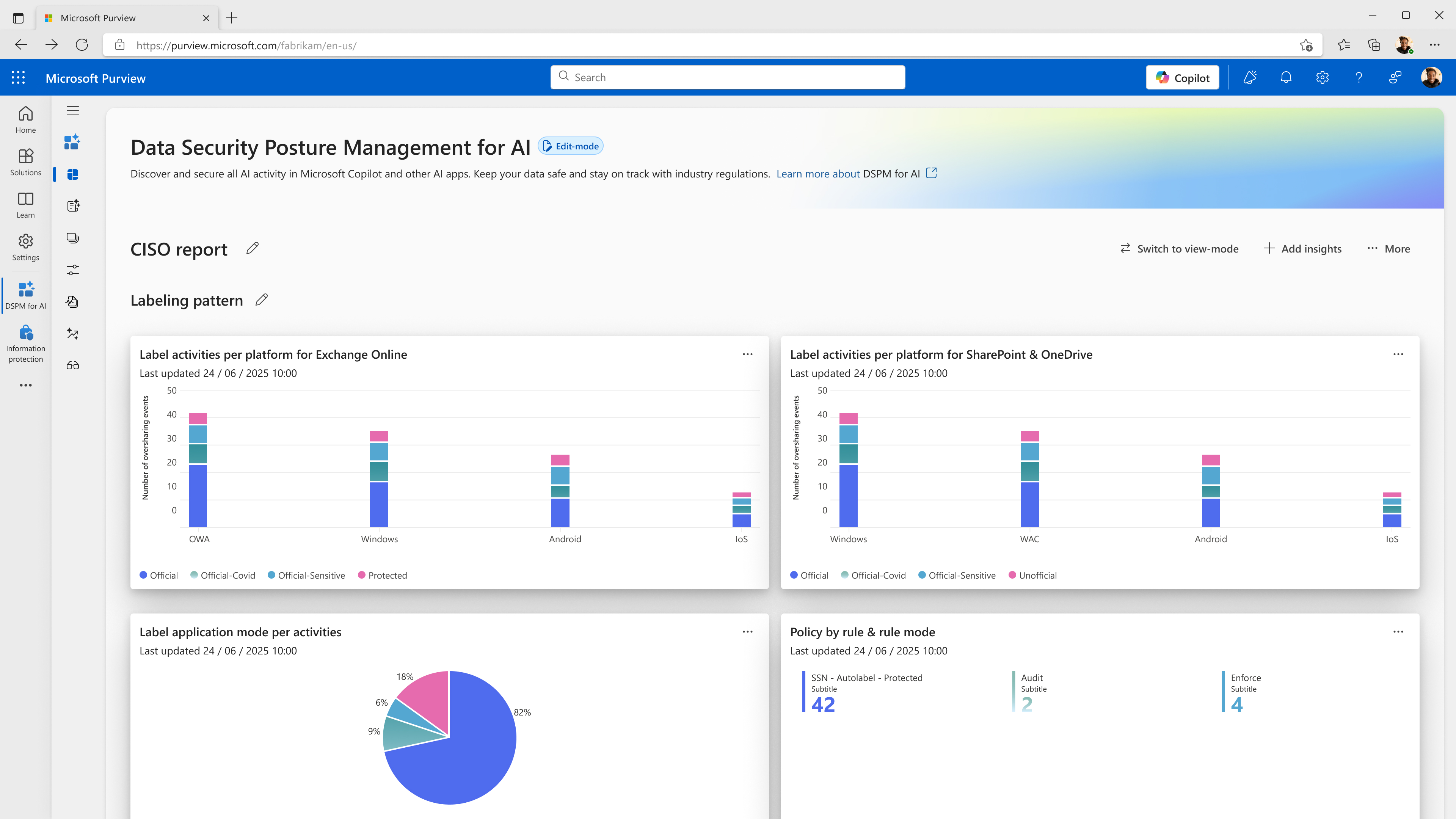Viewport: 1456px width, 819px height.
Task: Open options for Exchange Online label activities card
Action: click(x=748, y=355)
